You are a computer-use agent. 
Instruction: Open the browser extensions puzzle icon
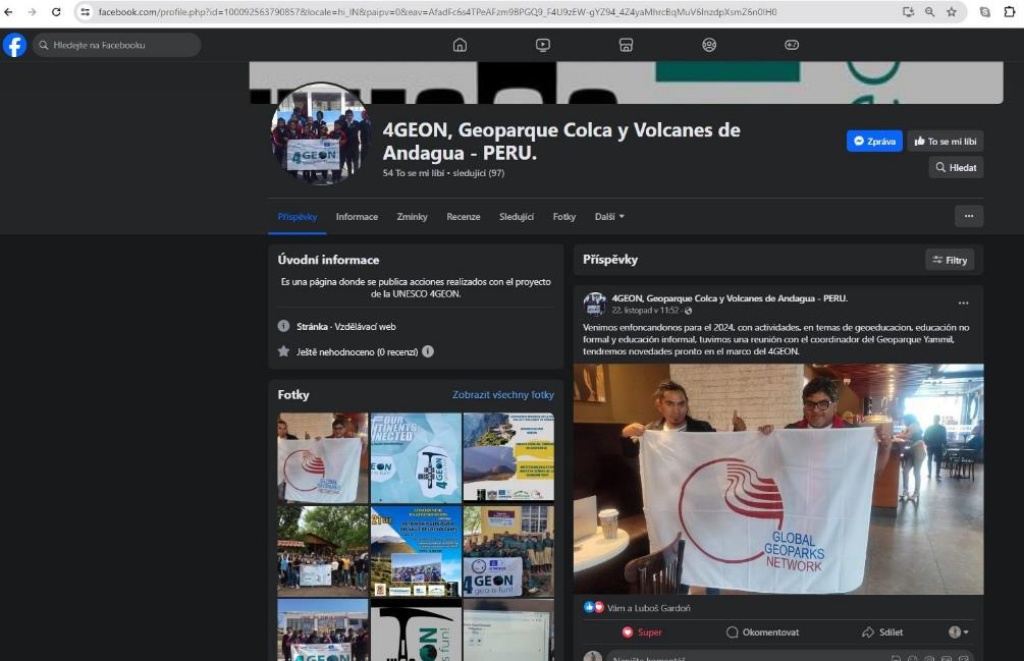(1009, 12)
